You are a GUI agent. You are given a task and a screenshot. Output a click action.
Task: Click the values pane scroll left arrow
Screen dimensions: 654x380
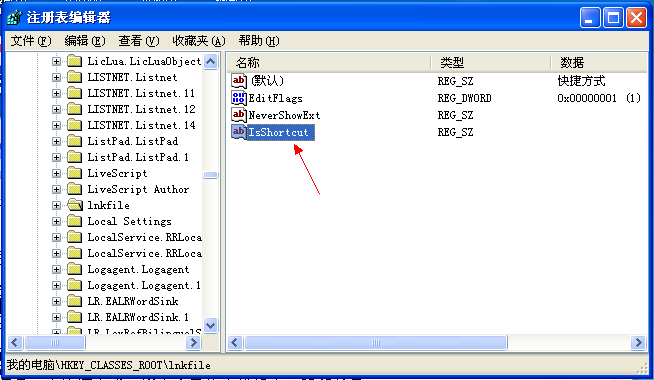[x=235, y=342]
